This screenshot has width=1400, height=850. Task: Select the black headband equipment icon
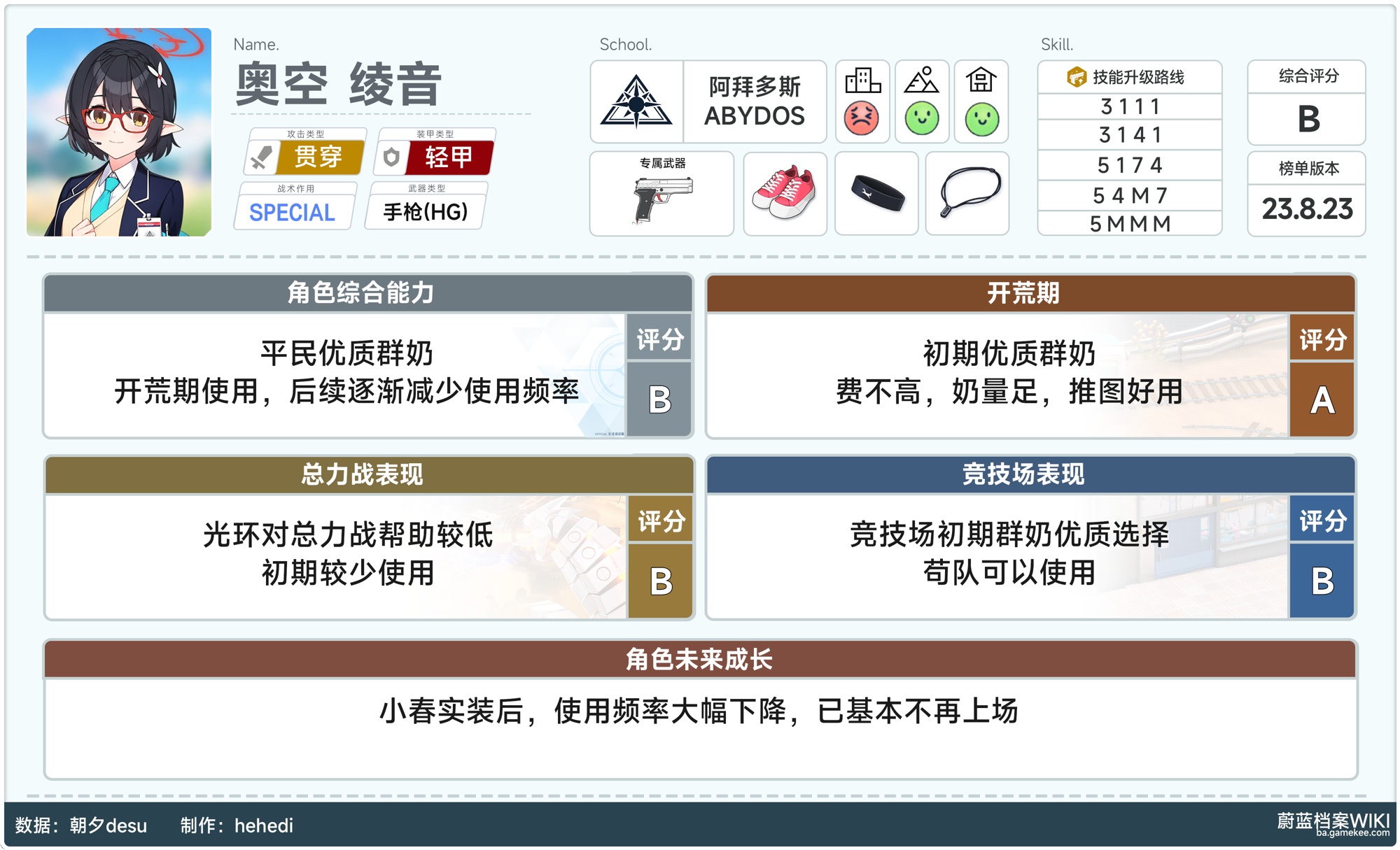point(877,194)
